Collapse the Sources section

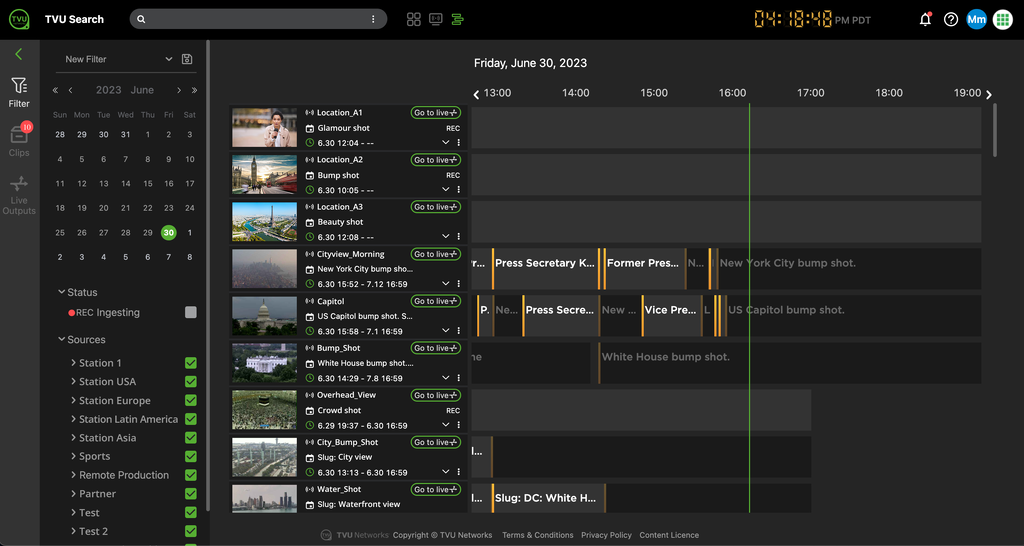(x=61, y=340)
